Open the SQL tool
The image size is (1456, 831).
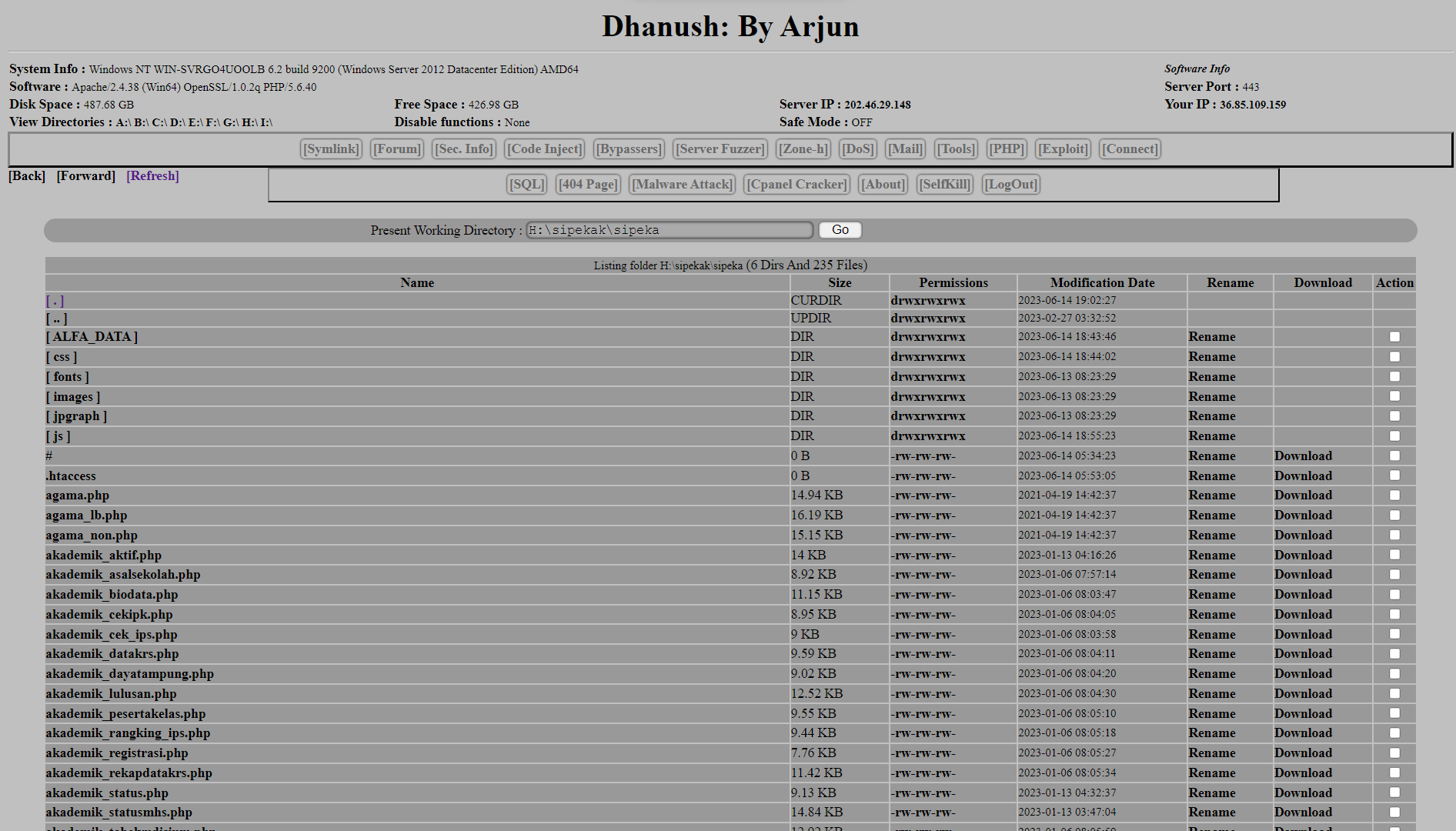527,185
